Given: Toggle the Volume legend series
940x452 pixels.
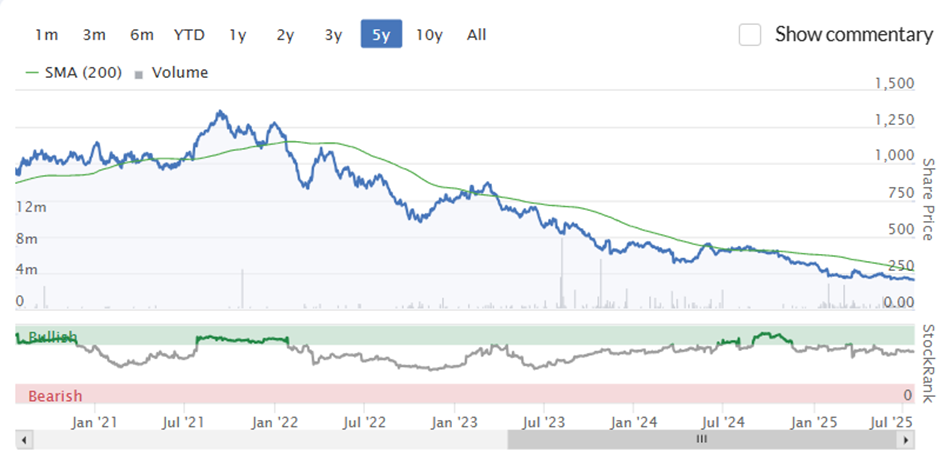Looking at the screenshot, I should click(x=172, y=73).
